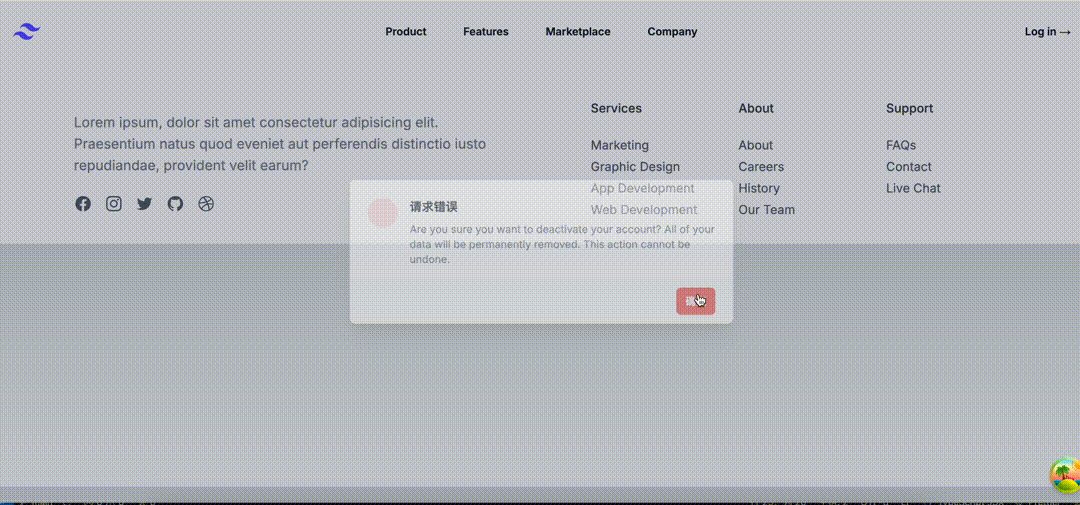Click the Tailwind wave logo
The image size is (1080, 505).
26,32
